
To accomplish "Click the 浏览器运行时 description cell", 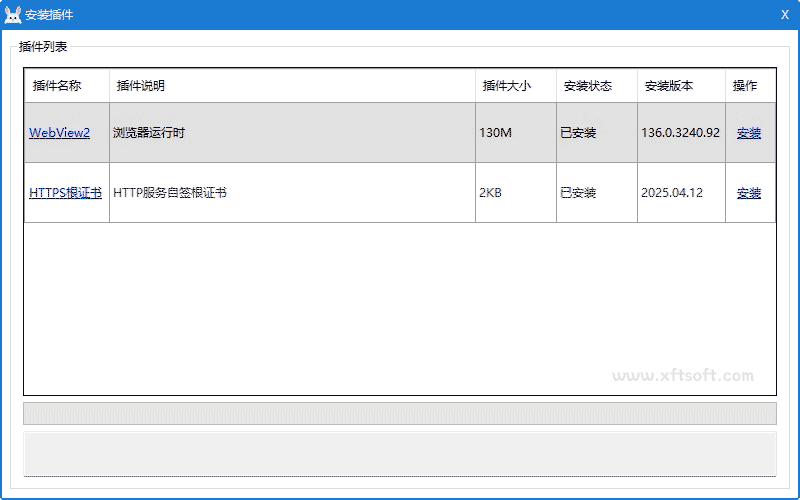I will point(292,133).
